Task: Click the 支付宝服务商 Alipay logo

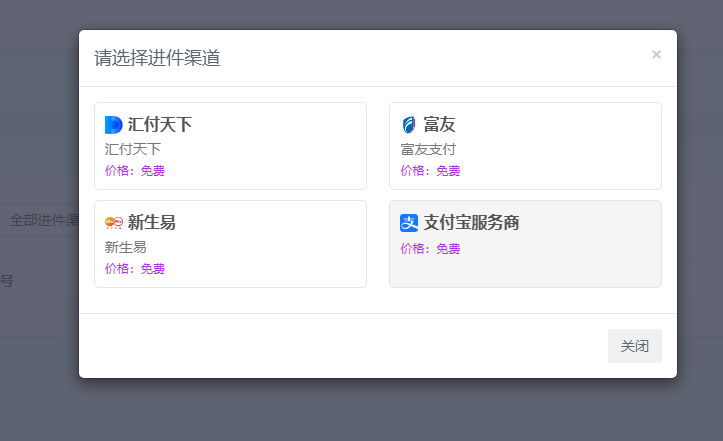Action: tap(409, 223)
